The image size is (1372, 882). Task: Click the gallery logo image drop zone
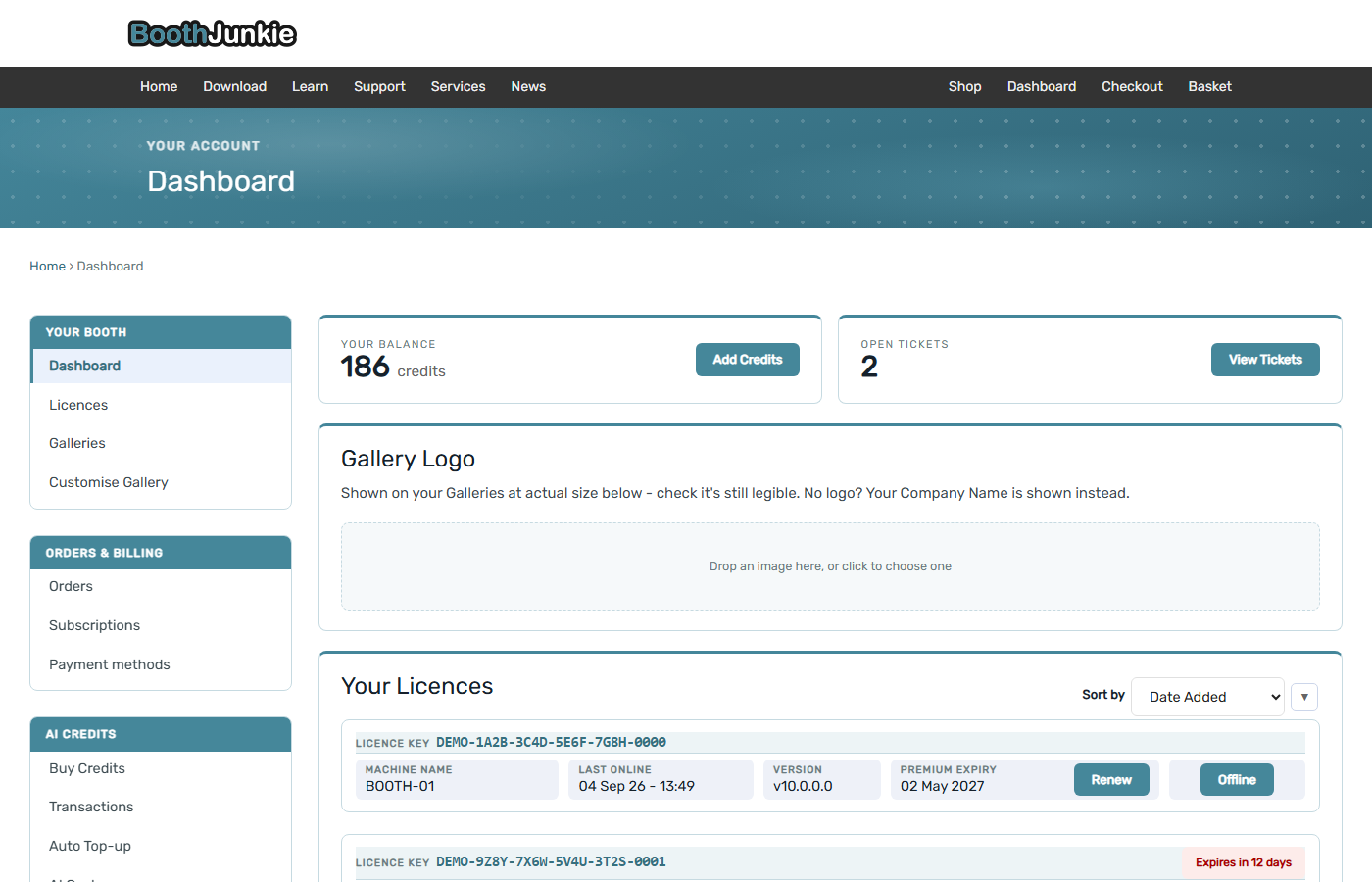[x=830, y=566]
